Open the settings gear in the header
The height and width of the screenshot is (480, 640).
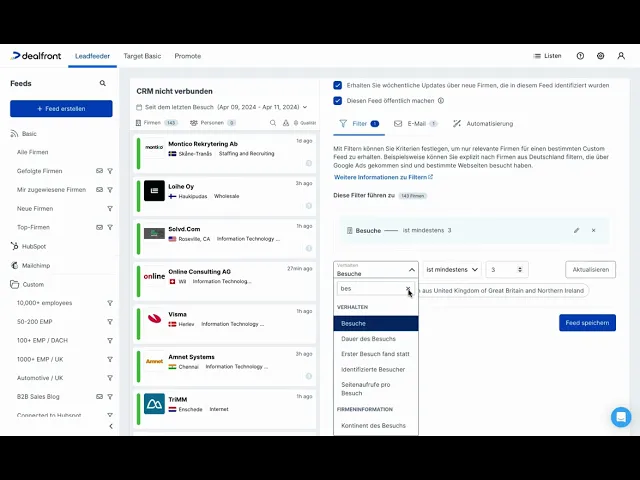point(600,56)
